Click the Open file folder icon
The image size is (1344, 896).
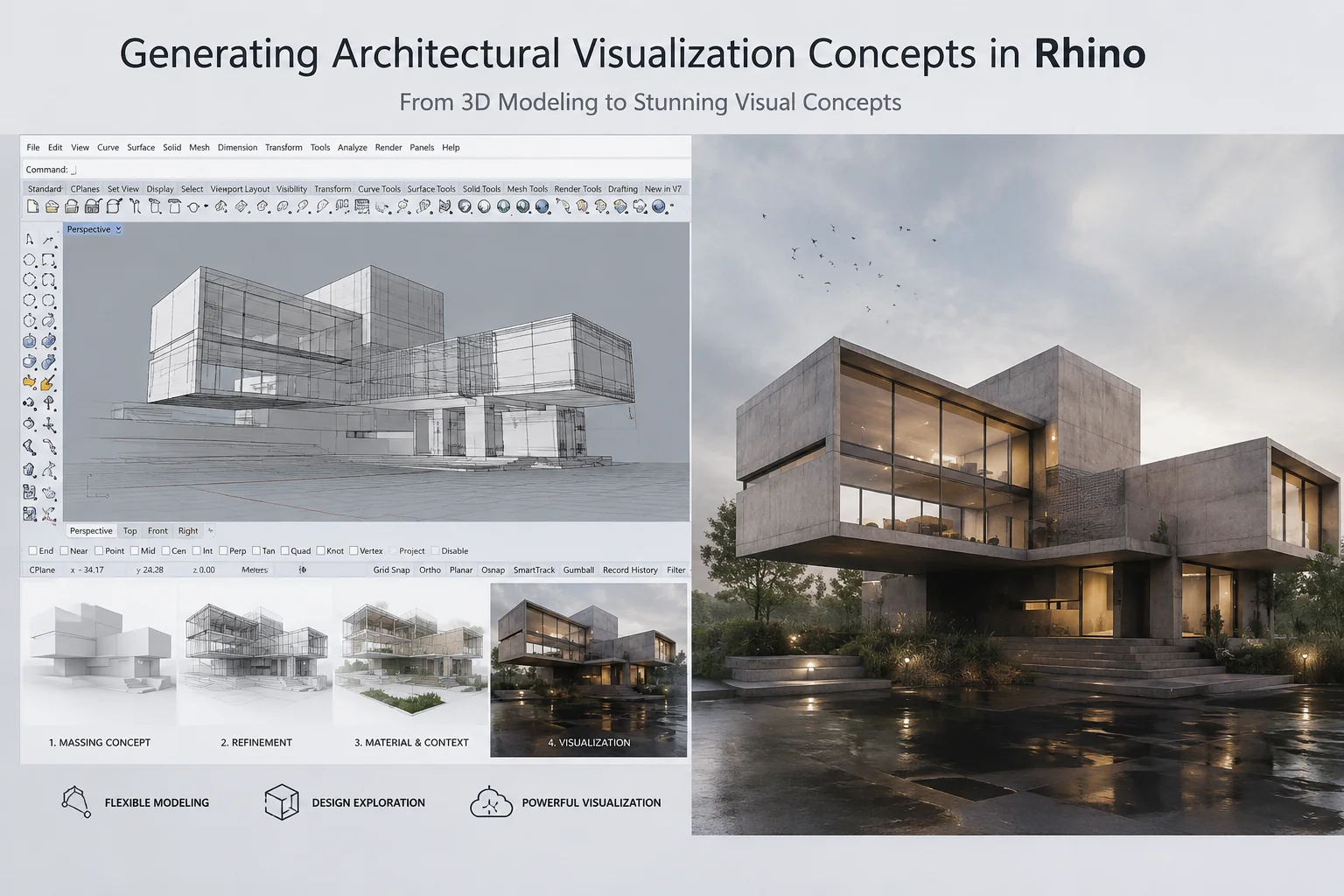pos(52,206)
